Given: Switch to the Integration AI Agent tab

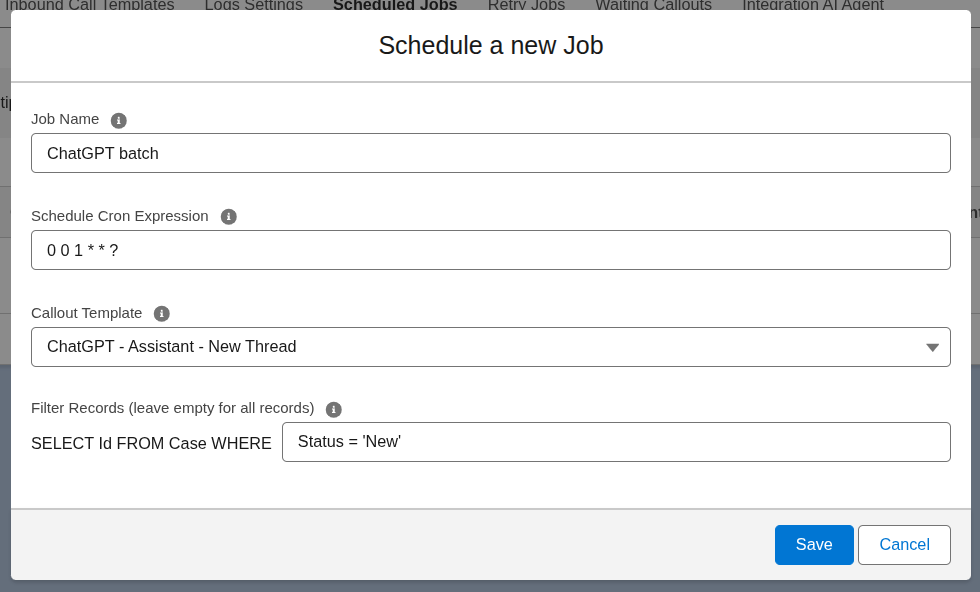Looking at the screenshot, I should pos(813,5).
